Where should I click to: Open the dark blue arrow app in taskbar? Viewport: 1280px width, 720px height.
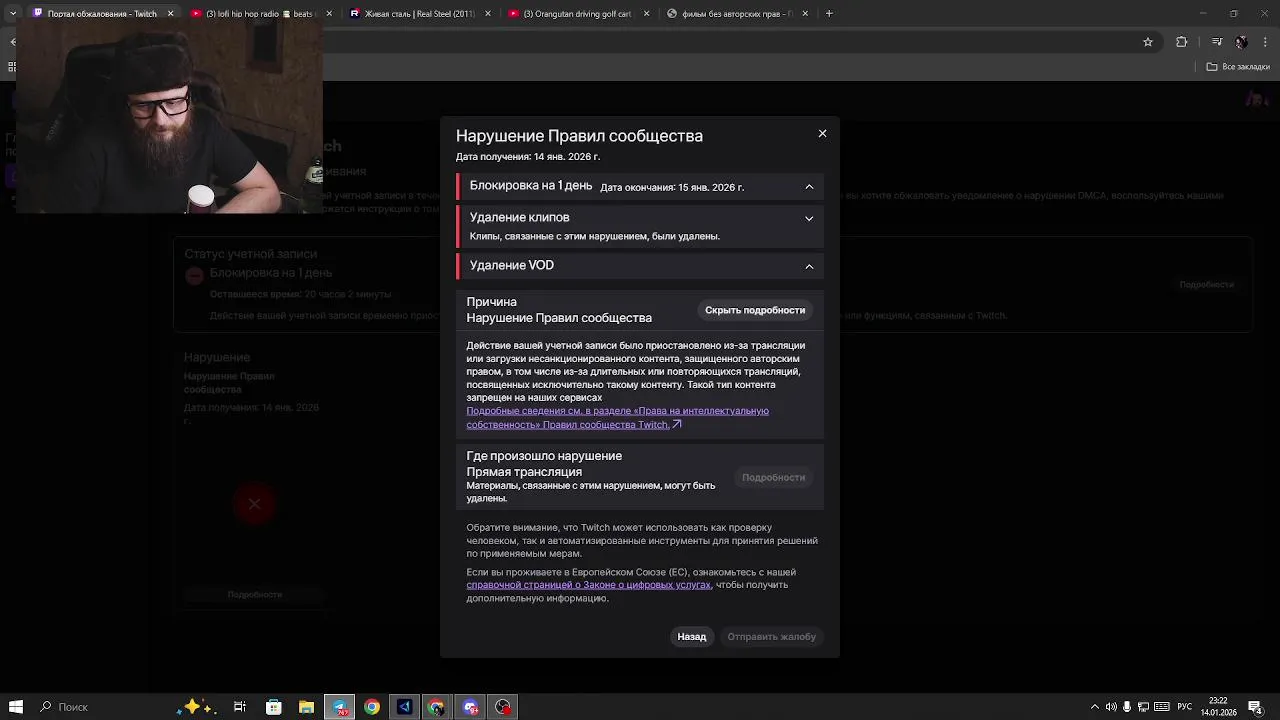click(x=404, y=707)
